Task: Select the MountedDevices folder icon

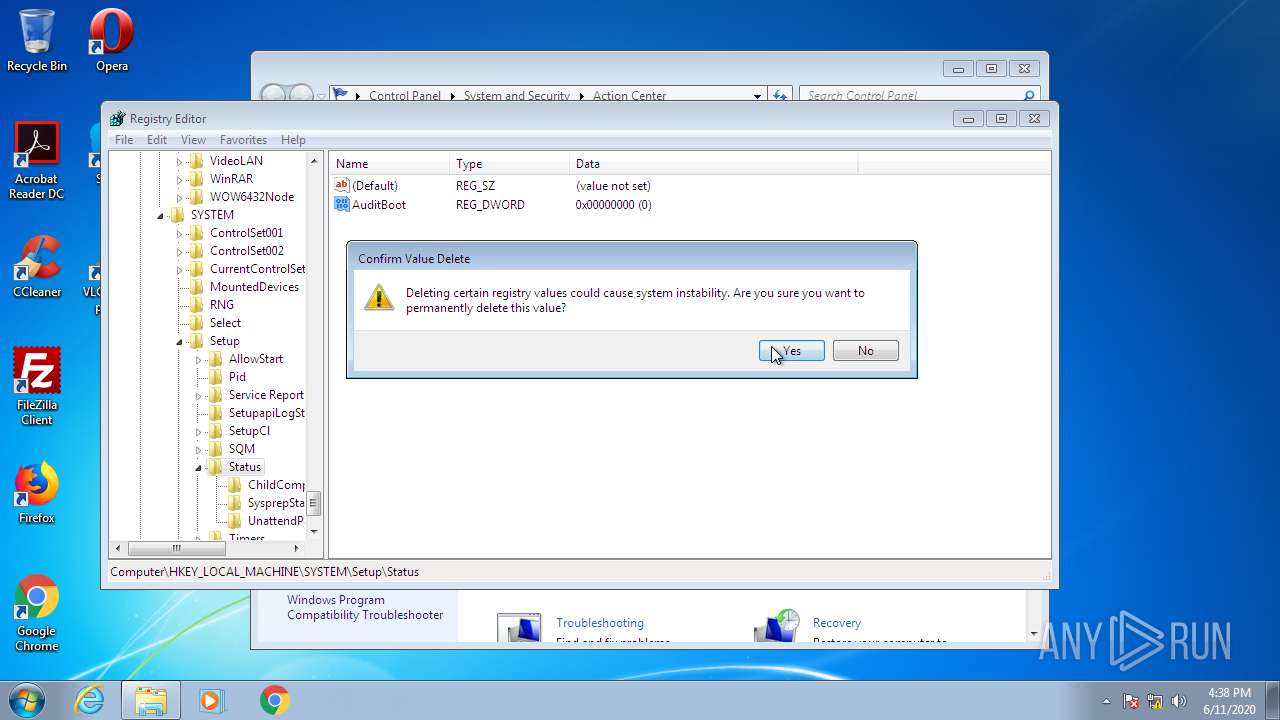Action: [x=196, y=287]
